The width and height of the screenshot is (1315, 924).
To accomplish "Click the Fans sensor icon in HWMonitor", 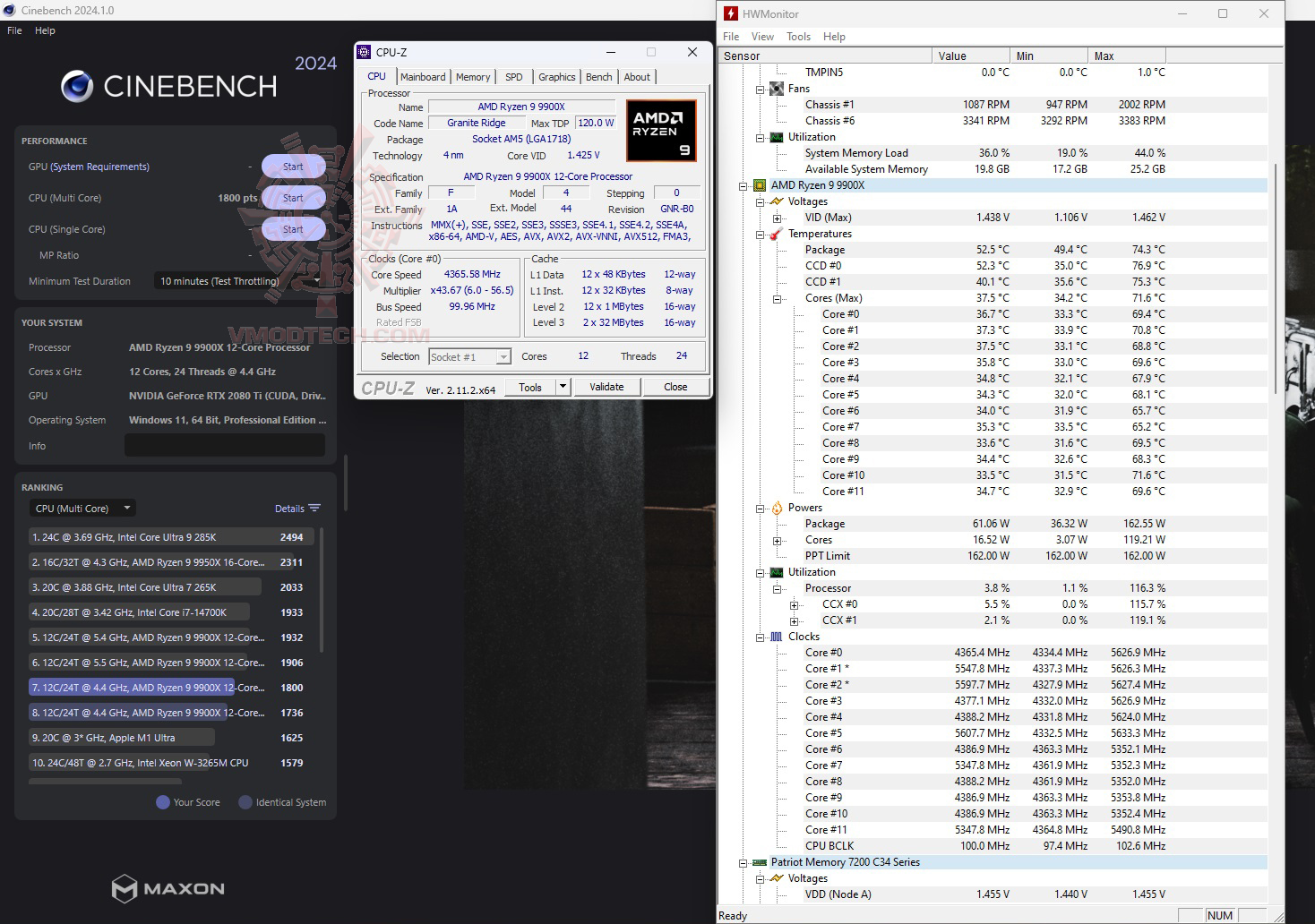I will [x=776, y=89].
